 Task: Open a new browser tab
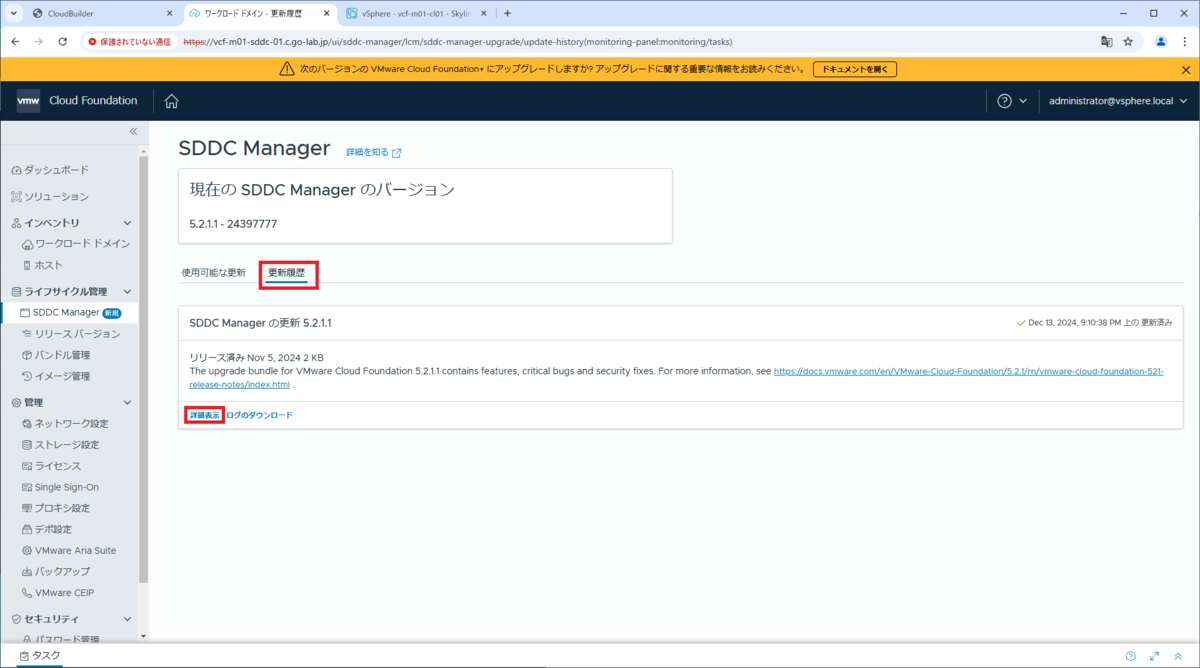coord(507,14)
